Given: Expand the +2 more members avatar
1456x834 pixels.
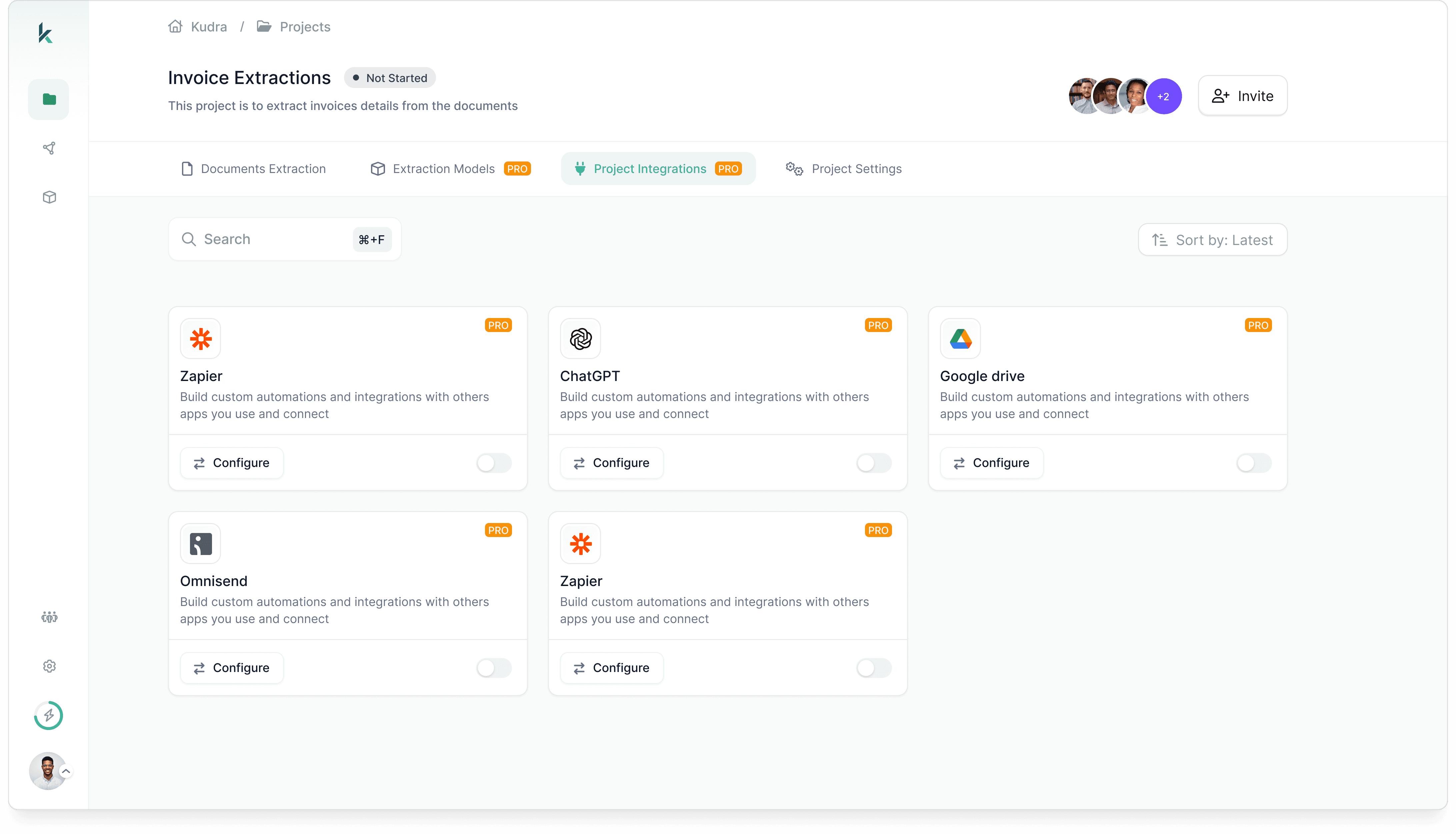Looking at the screenshot, I should pos(1163,96).
